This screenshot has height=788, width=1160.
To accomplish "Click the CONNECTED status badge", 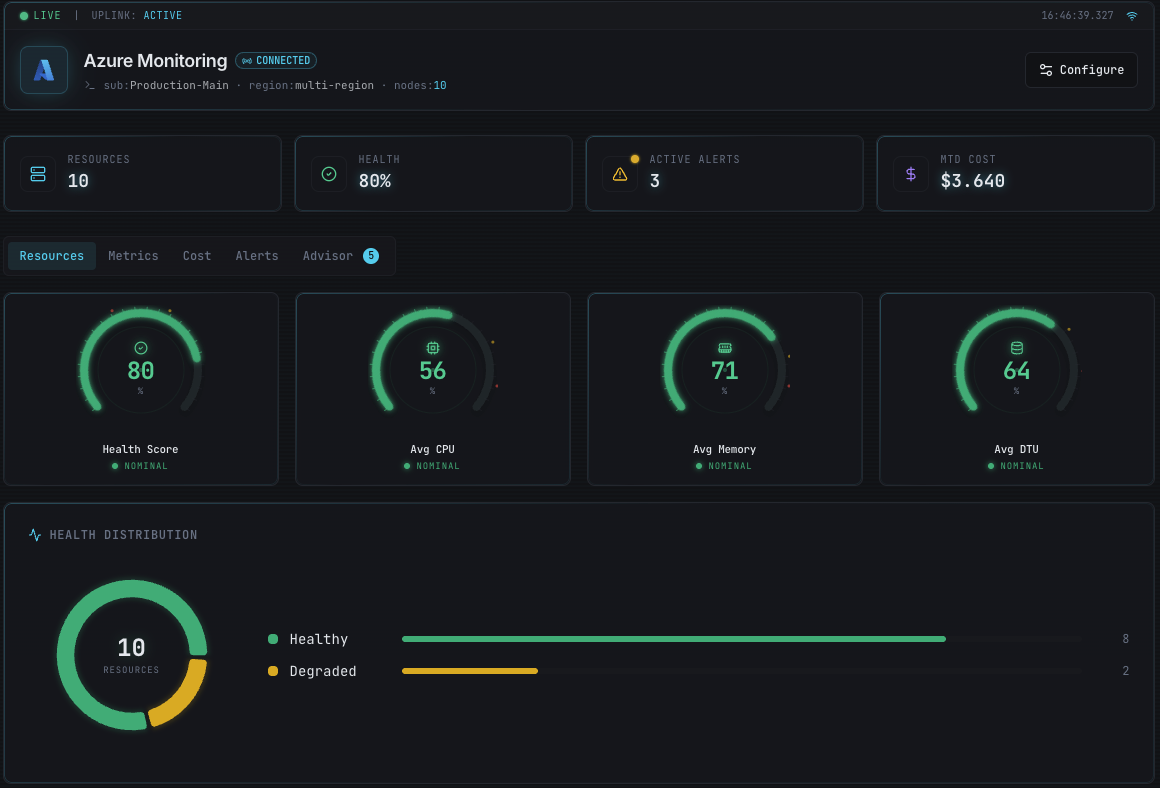I will click(x=276, y=61).
